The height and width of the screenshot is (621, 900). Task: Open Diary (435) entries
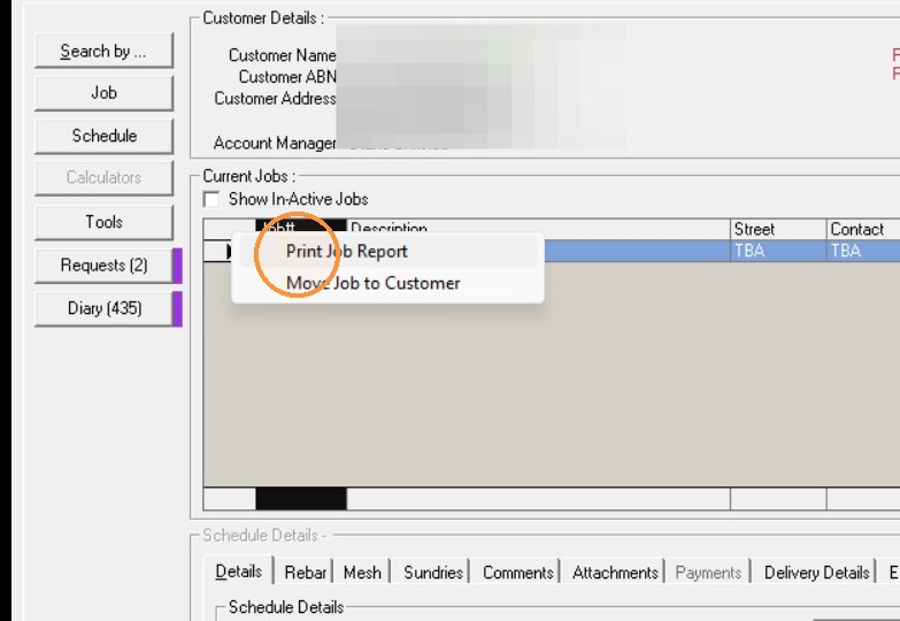pyautogui.click(x=104, y=308)
